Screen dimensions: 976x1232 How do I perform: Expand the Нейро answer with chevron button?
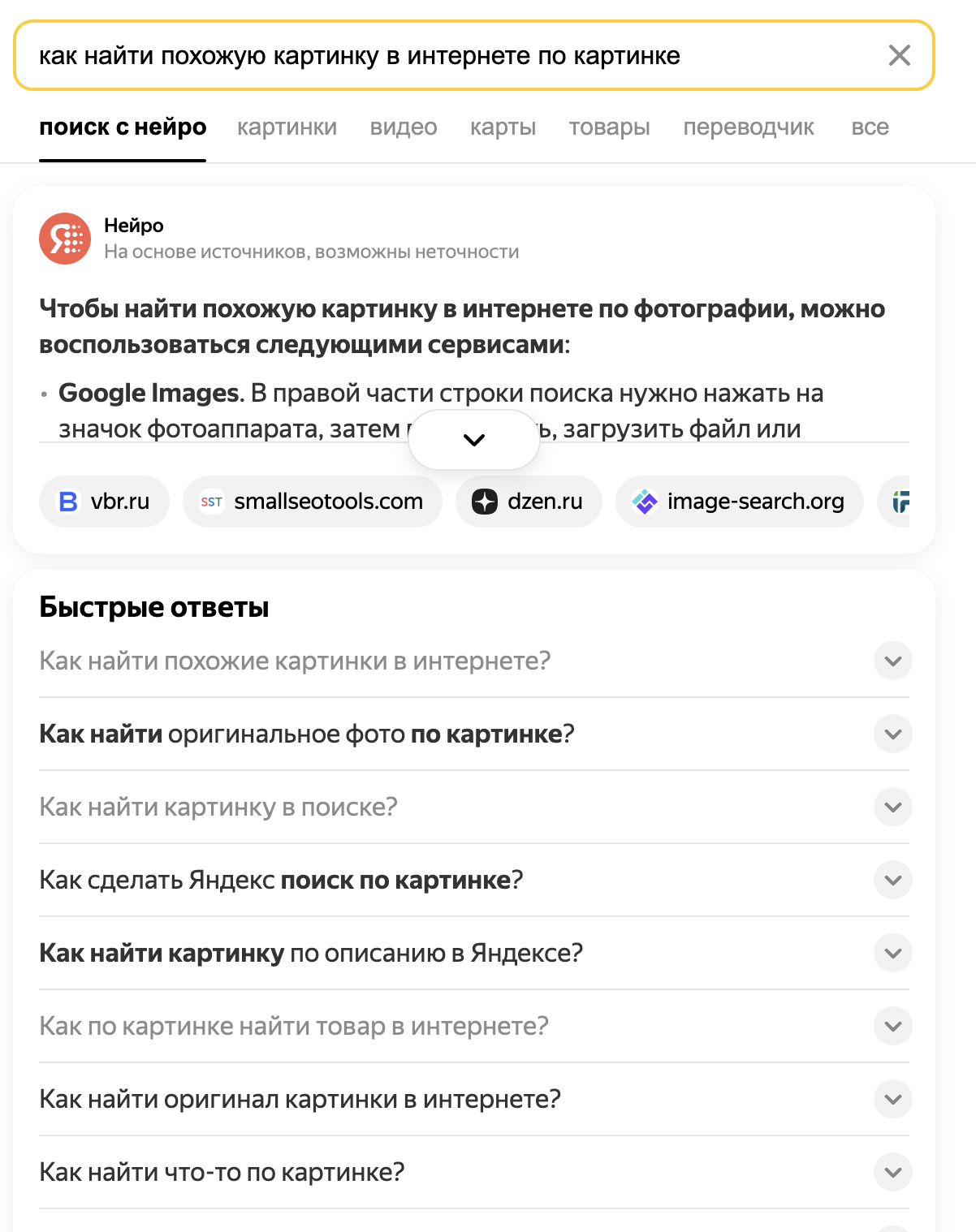[474, 440]
